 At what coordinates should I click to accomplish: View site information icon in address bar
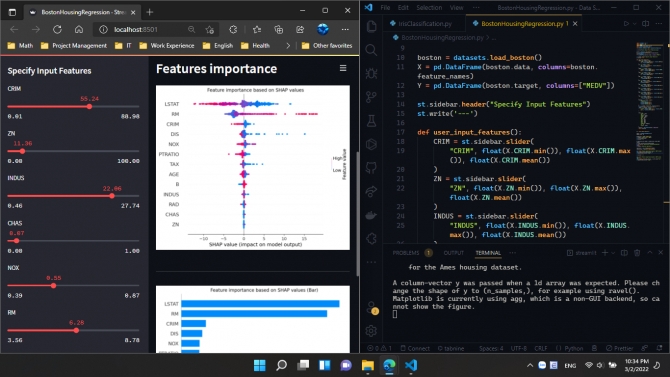103,29
